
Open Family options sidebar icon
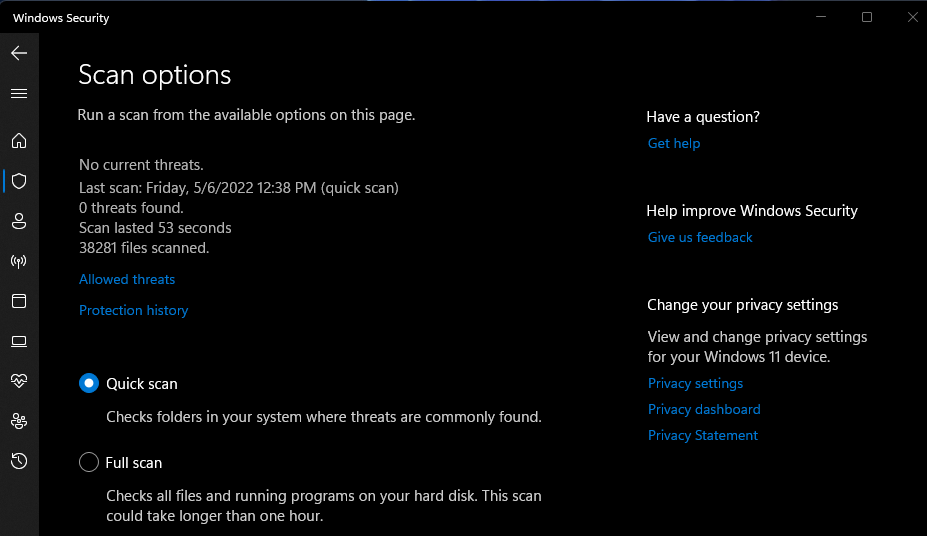point(19,421)
